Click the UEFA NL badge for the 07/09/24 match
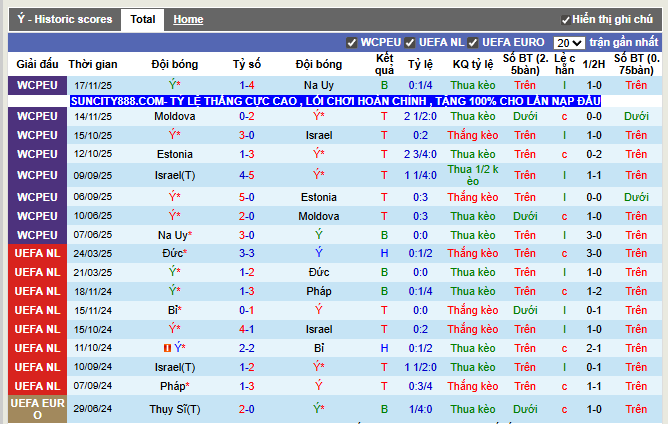Screen dimensions: 669x424 pyautogui.click(x=37, y=386)
